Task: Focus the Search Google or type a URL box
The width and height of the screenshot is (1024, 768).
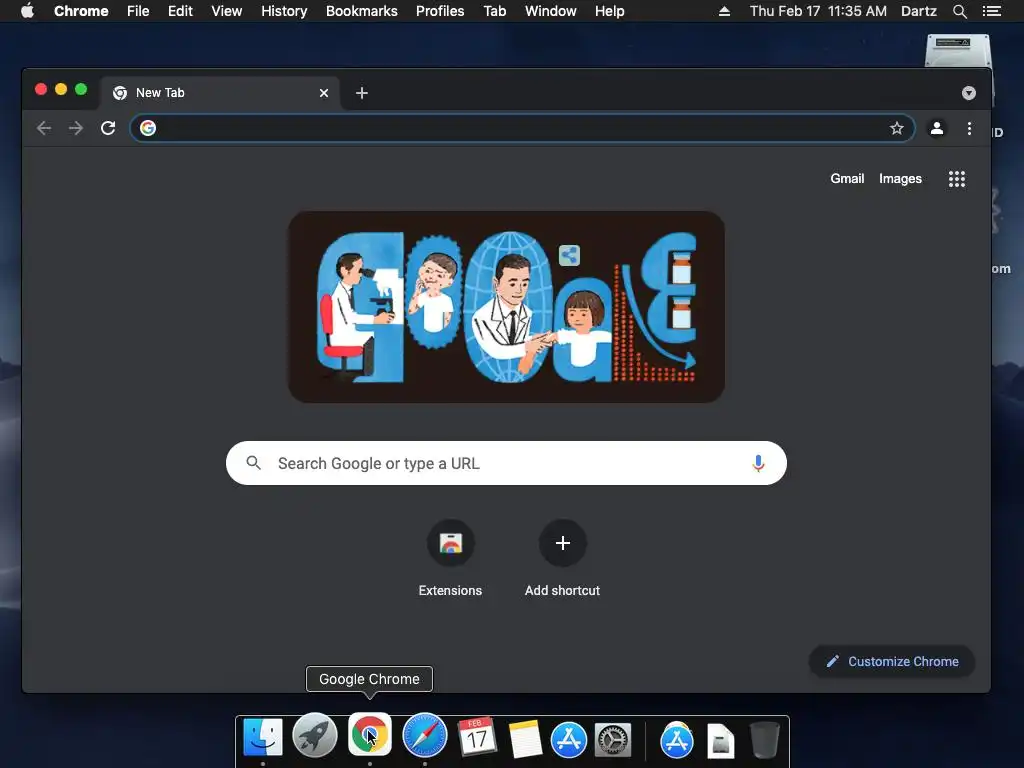Action: click(x=506, y=463)
